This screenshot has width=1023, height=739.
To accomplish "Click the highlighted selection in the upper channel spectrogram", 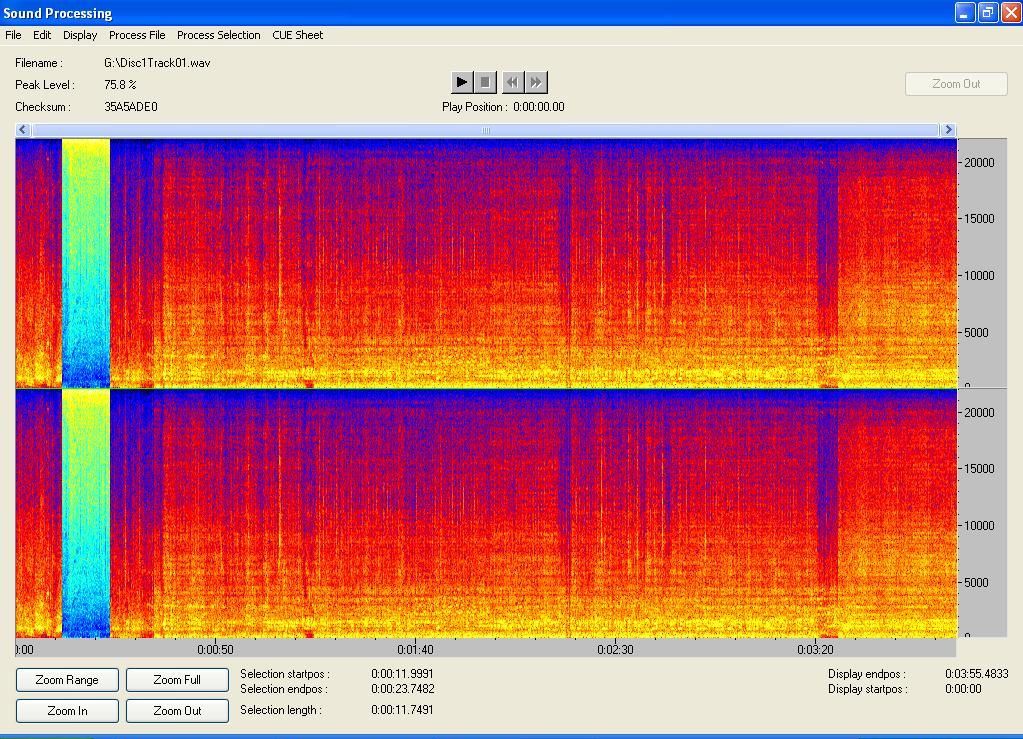I will [x=86, y=263].
